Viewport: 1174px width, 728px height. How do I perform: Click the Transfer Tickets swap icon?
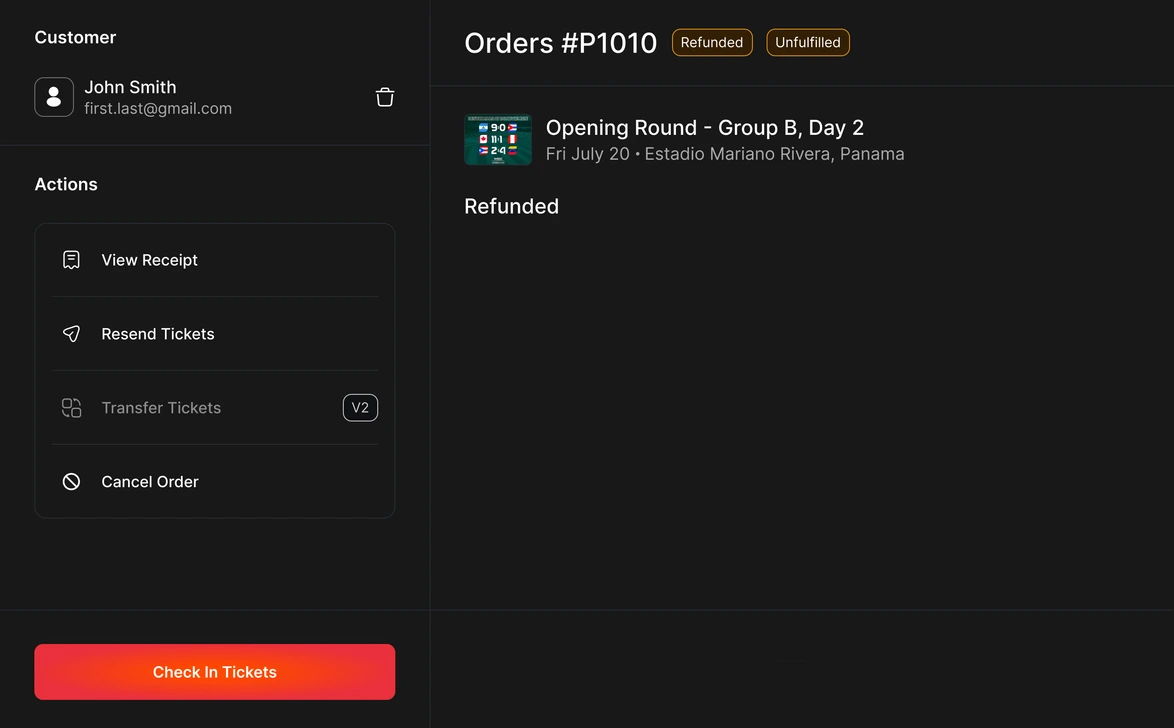click(x=71, y=407)
